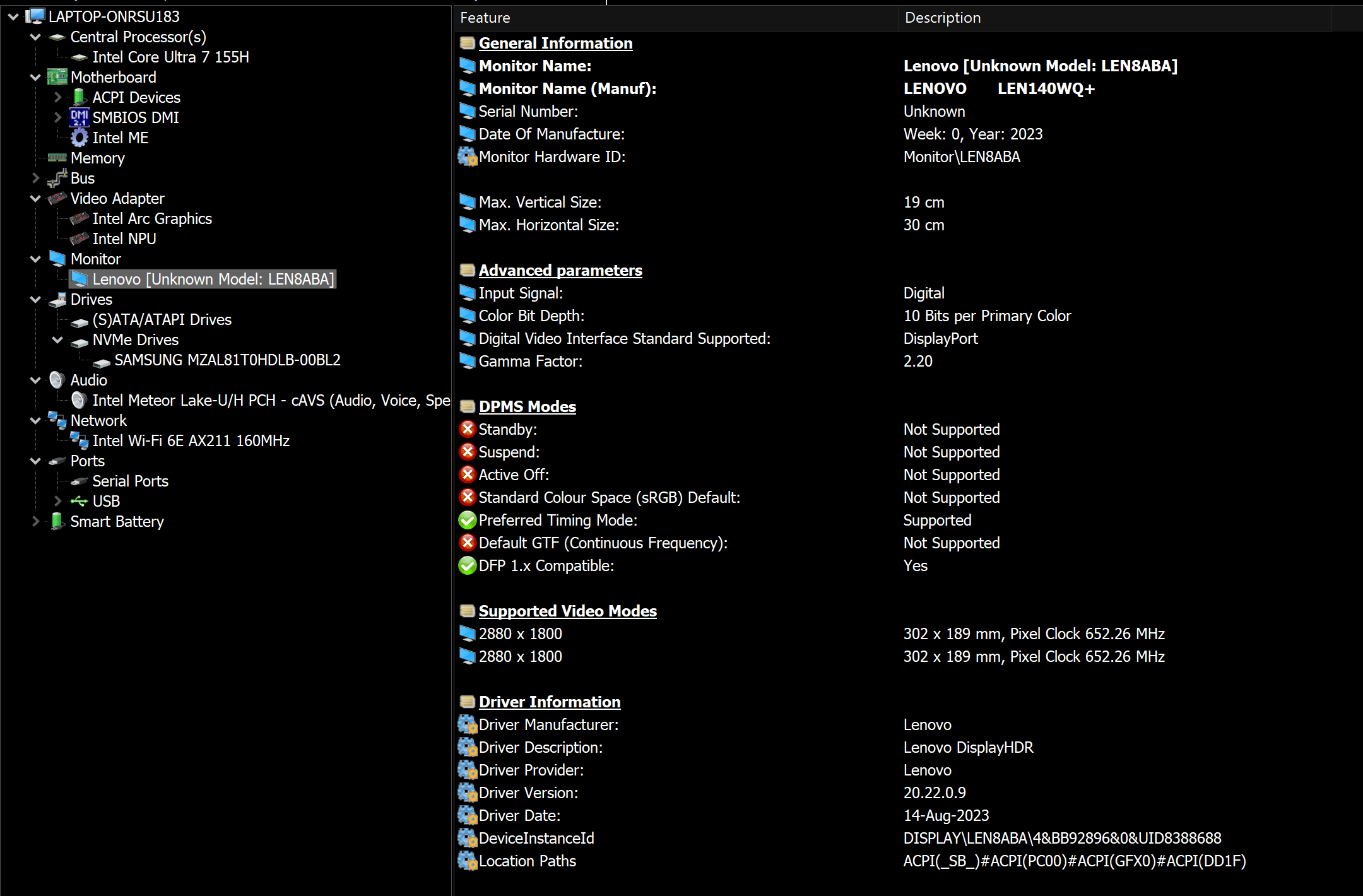Click the Drives icon in tree
The height and width of the screenshot is (896, 1363).
point(57,299)
